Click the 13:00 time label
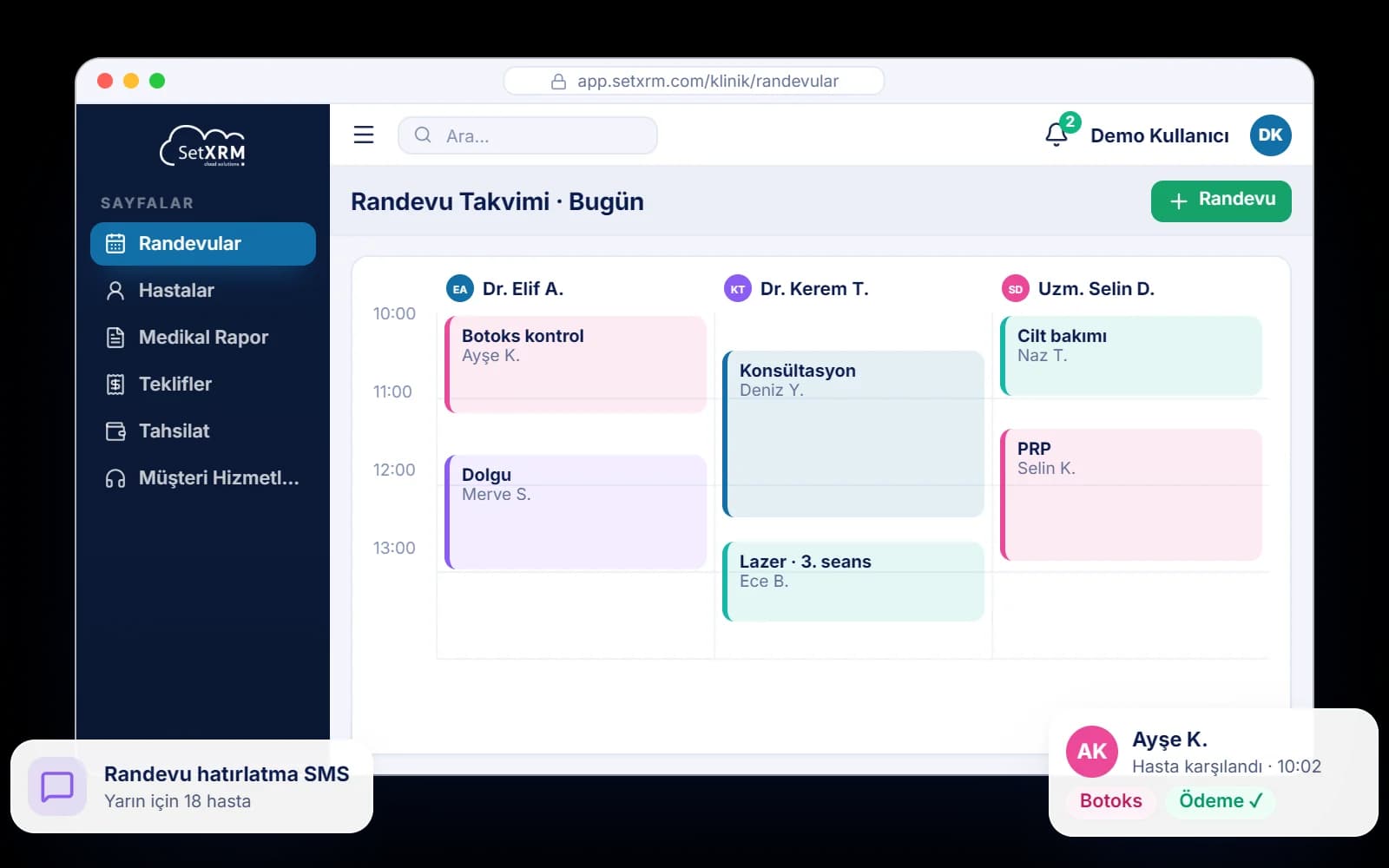 coord(394,548)
